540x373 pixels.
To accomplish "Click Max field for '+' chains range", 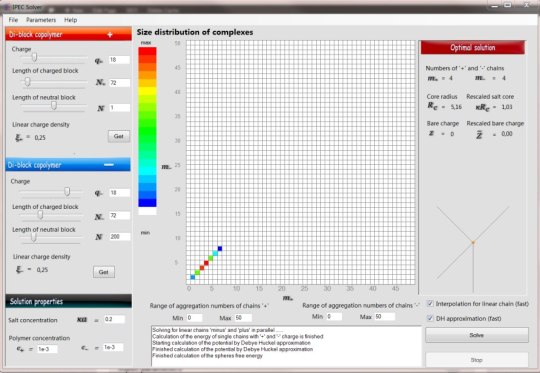I will tap(243, 318).
